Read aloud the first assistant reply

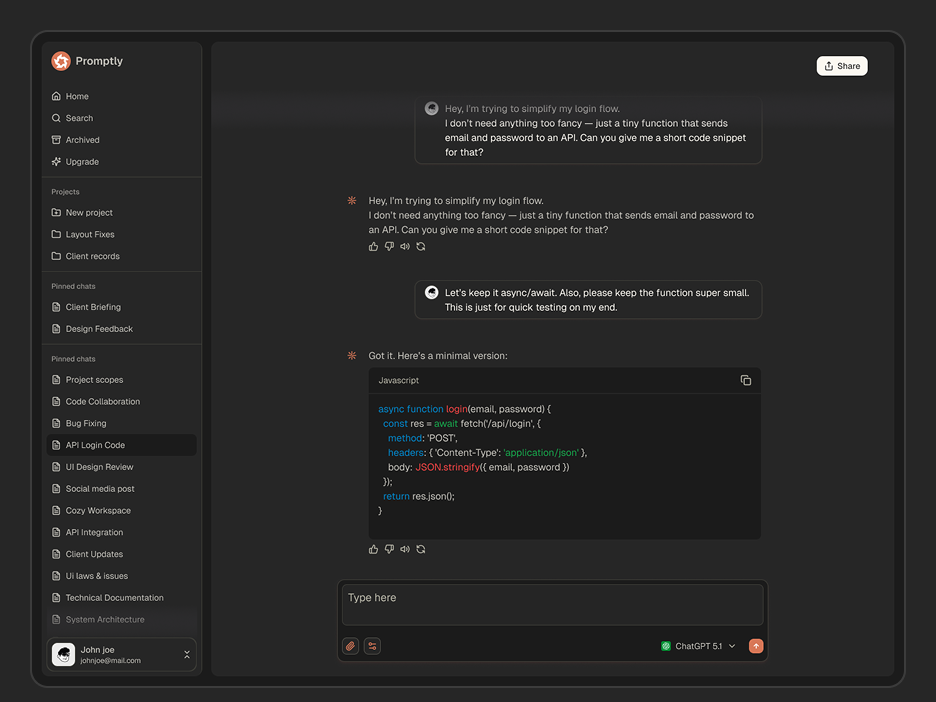405,247
